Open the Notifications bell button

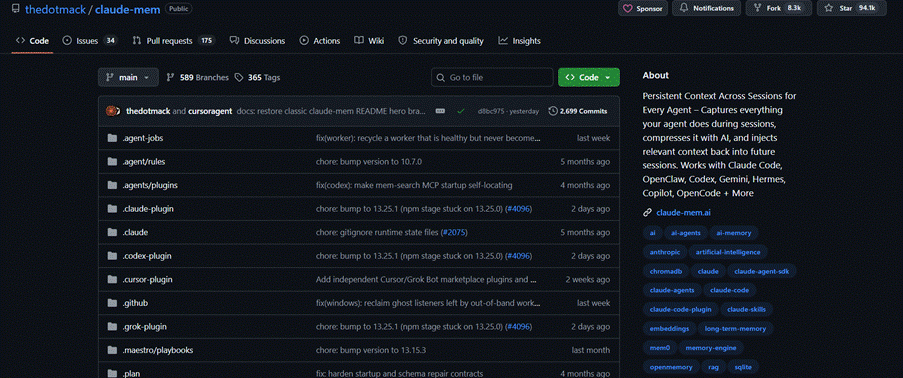(x=707, y=9)
